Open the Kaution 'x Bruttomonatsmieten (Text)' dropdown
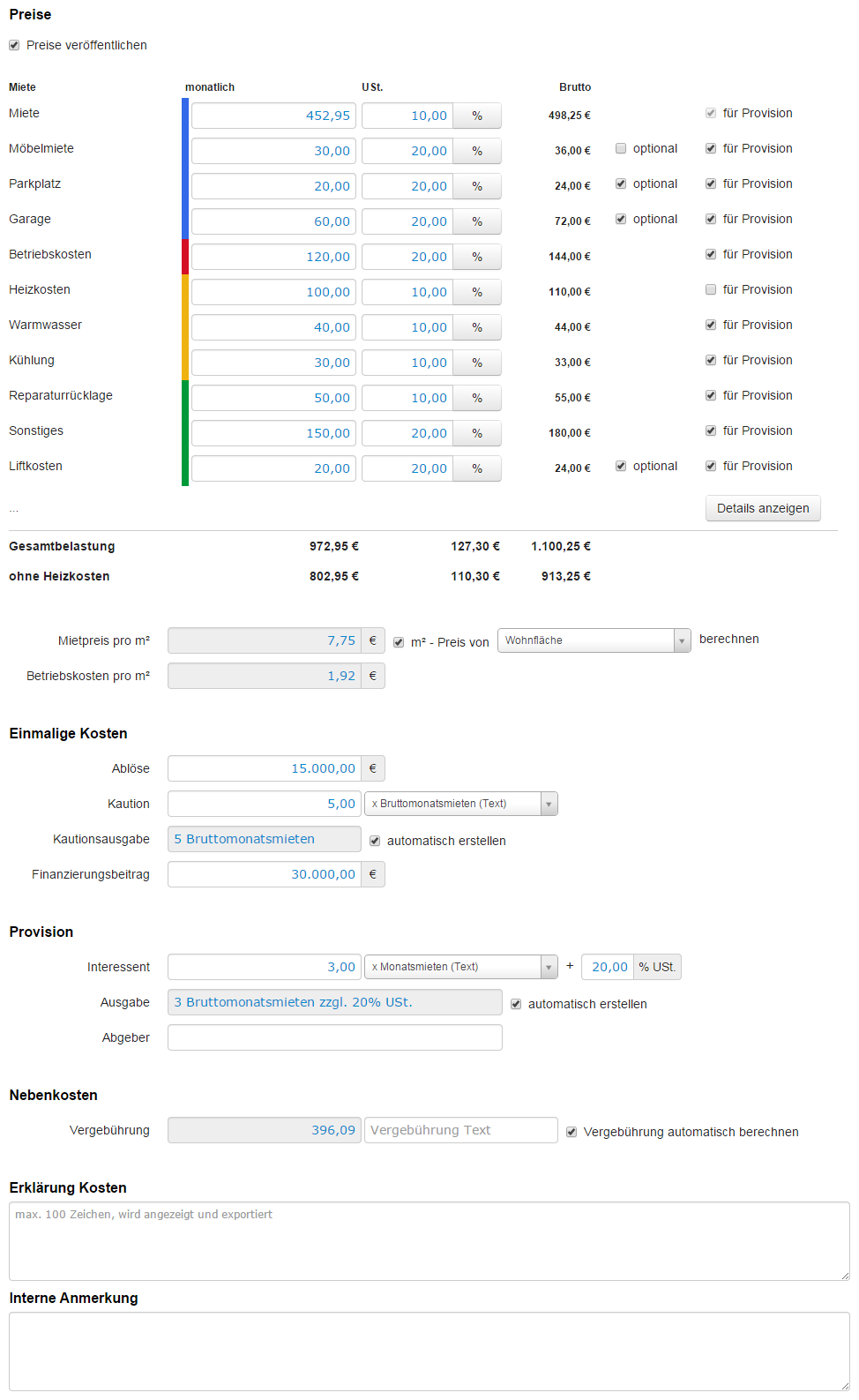This screenshot has width=859, height=1400. pyautogui.click(x=461, y=804)
